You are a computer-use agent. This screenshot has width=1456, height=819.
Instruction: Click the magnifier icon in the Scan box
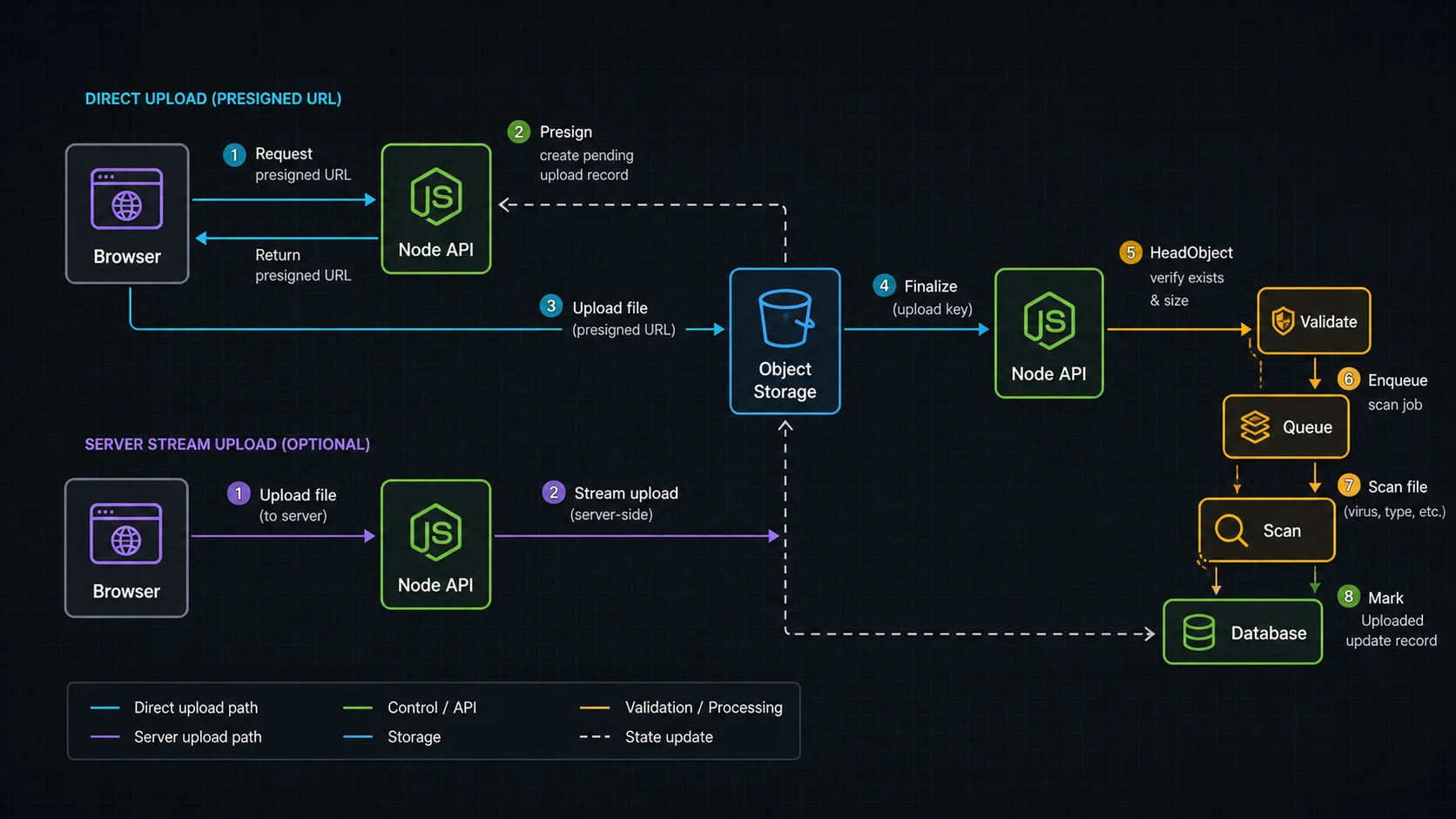(x=1231, y=529)
